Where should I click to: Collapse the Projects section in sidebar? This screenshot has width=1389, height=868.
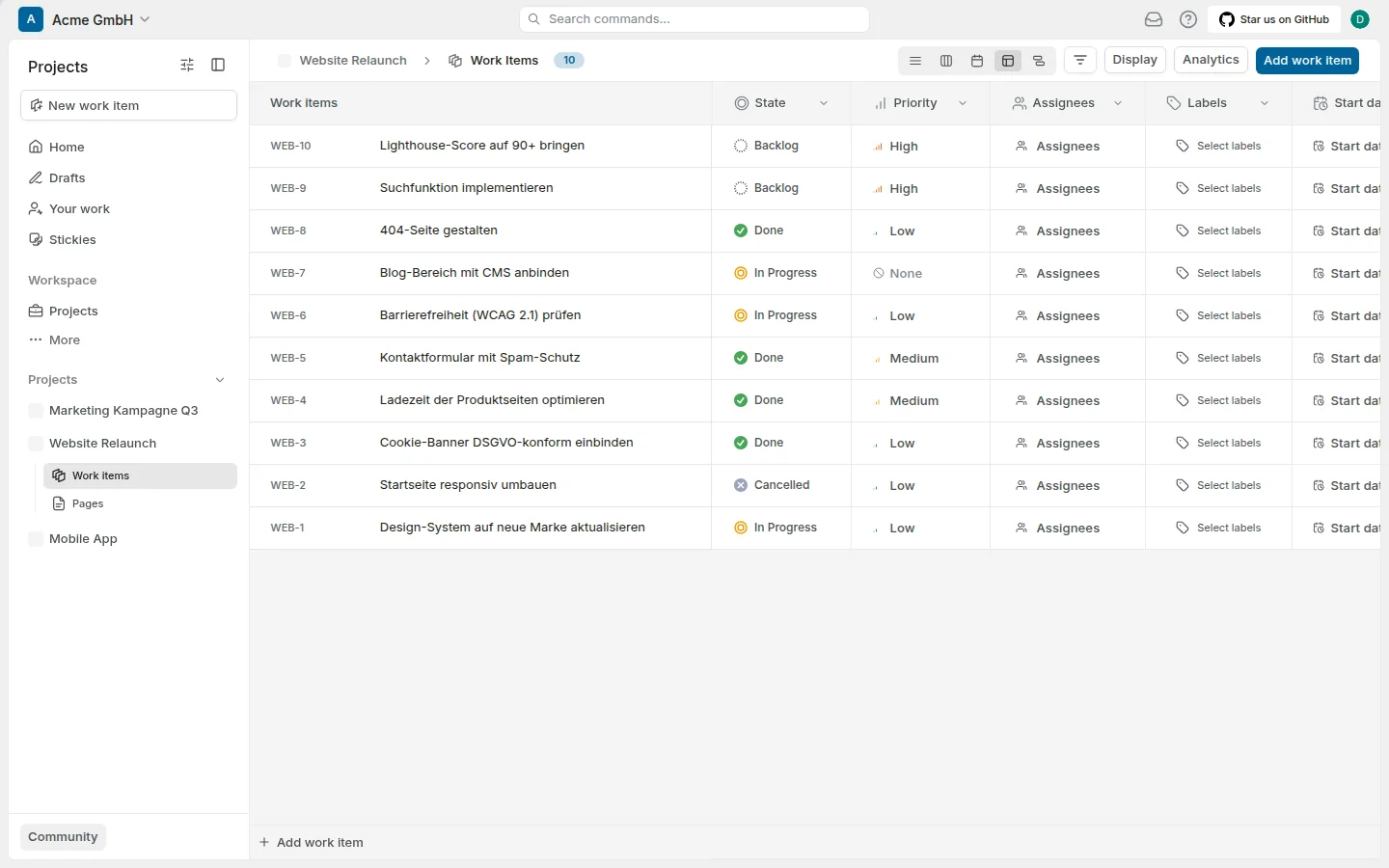[x=220, y=380]
